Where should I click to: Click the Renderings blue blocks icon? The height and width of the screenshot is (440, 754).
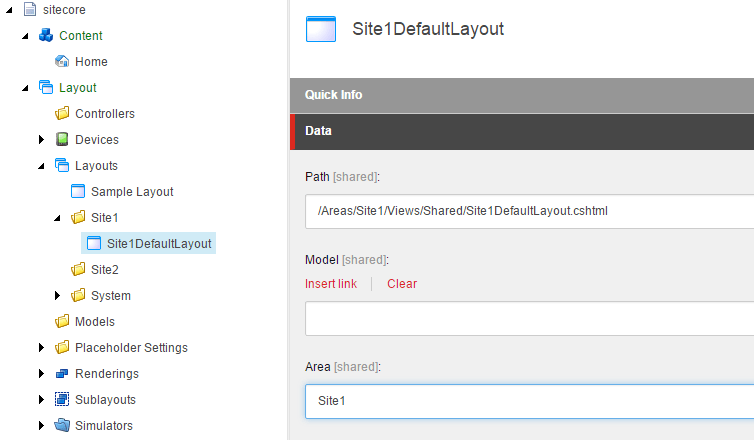[x=62, y=374]
